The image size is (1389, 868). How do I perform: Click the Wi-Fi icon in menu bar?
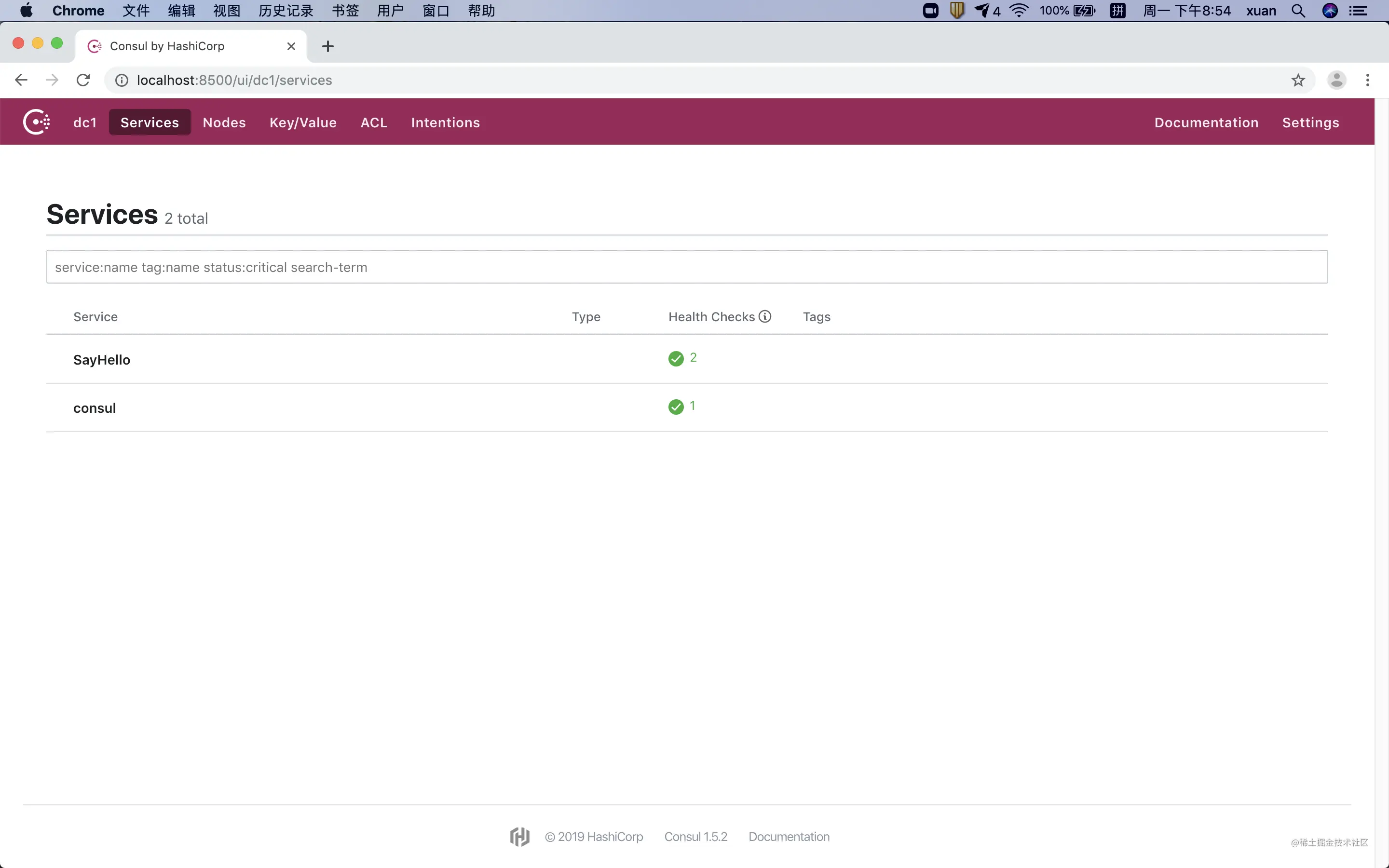(1019, 10)
